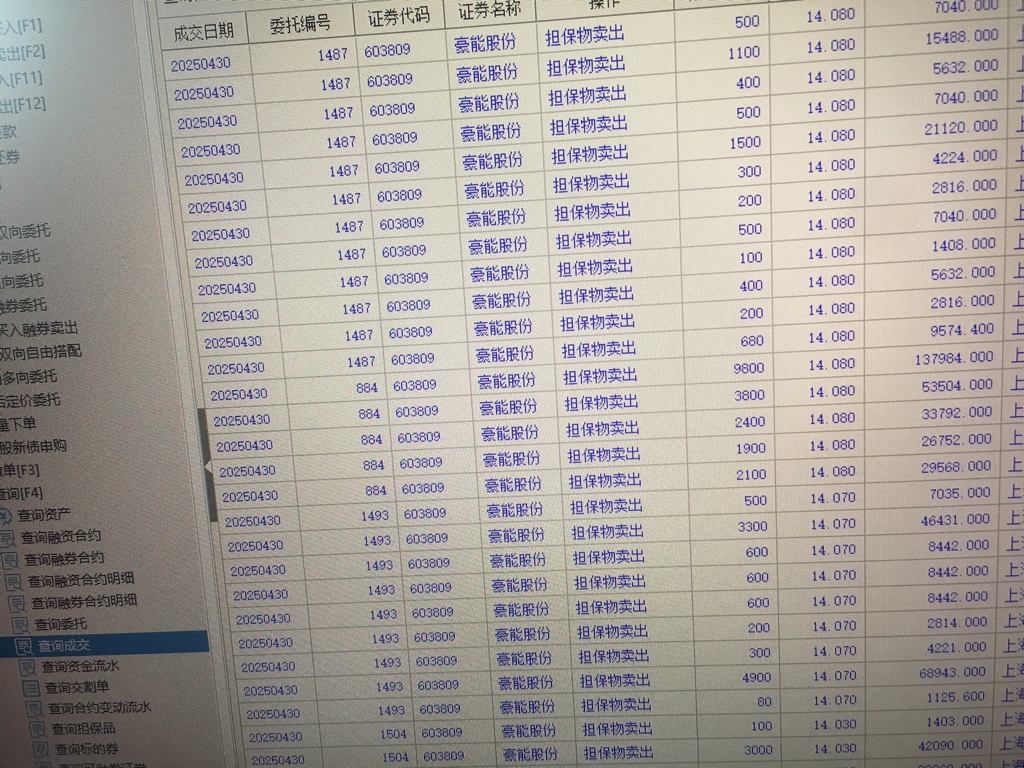This screenshot has width=1024, height=768.
Task: Click the icon beside 查询融券合约明细
Action: click(16, 603)
